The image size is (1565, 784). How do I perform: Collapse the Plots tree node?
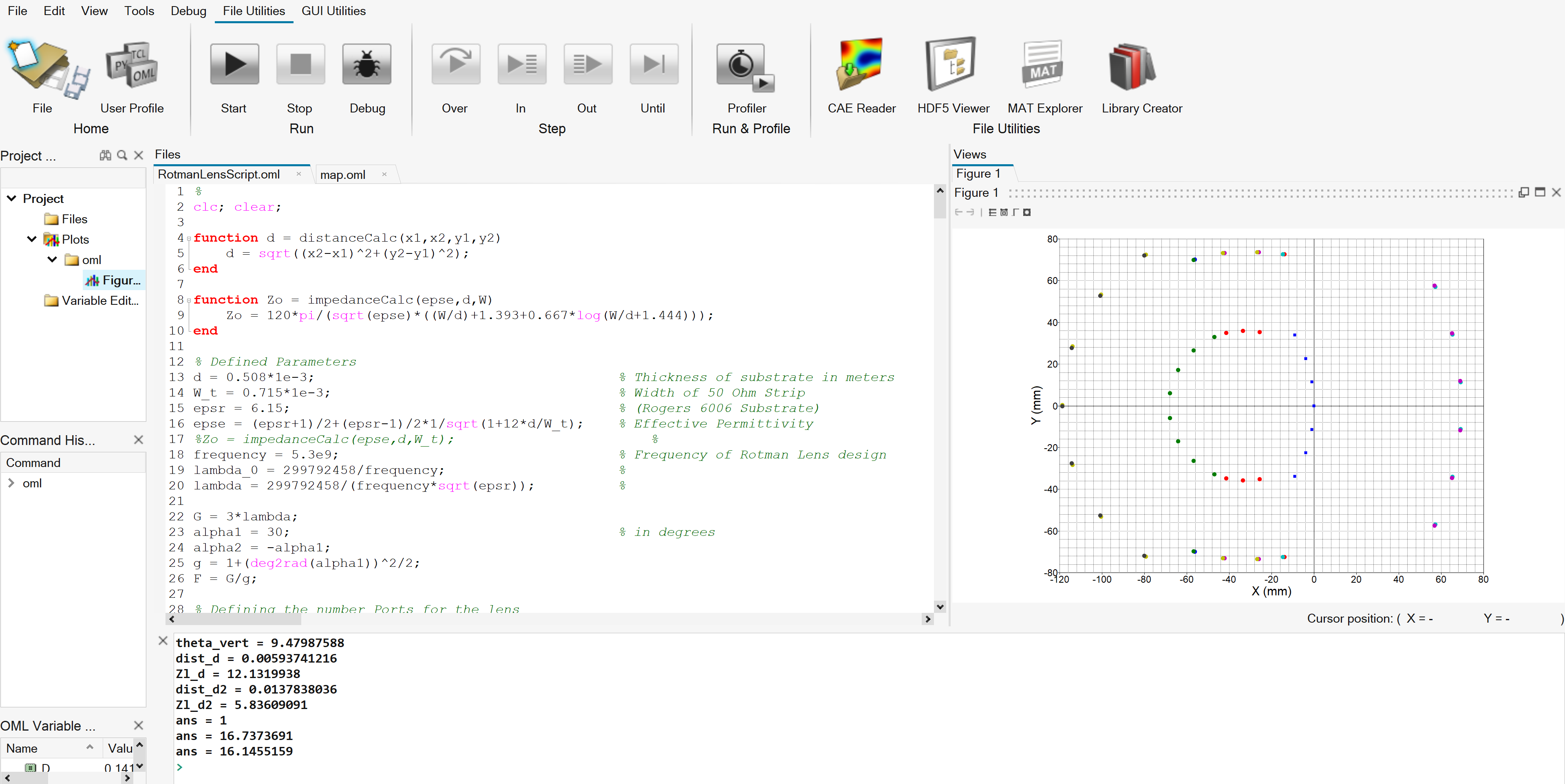tap(32, 239)
